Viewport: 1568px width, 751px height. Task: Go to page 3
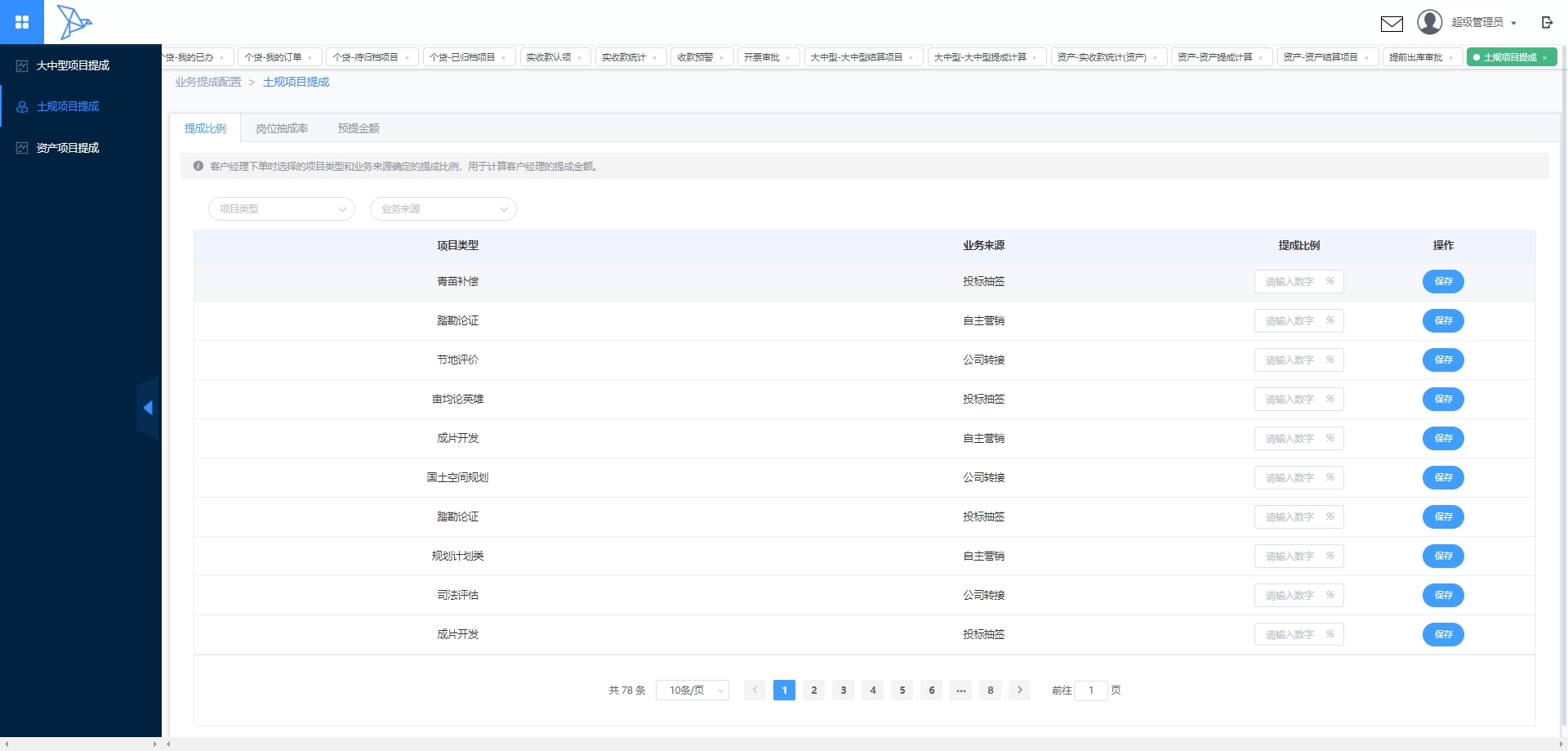point(844,691)
